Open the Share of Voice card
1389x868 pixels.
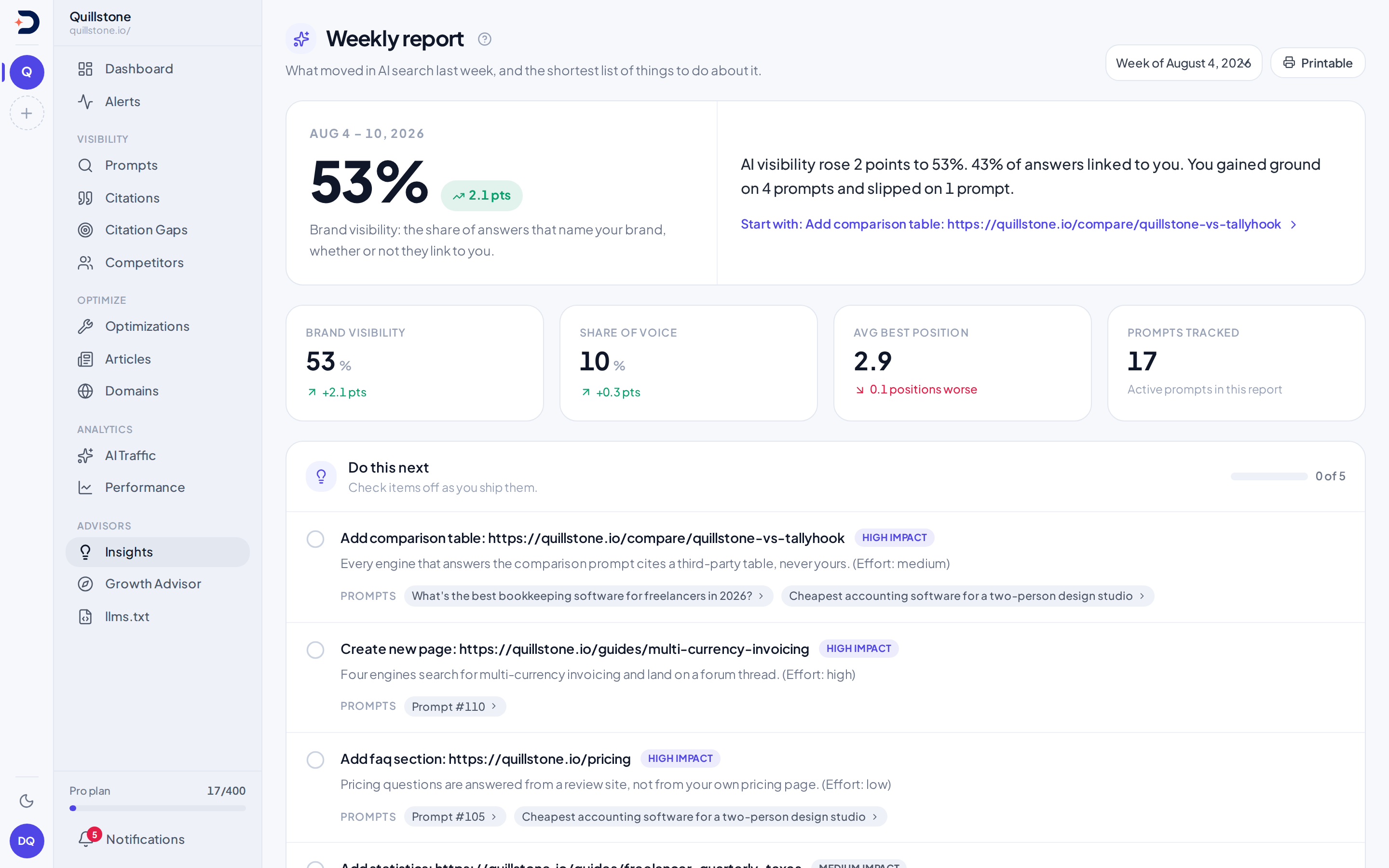click(x=688, y=363)
